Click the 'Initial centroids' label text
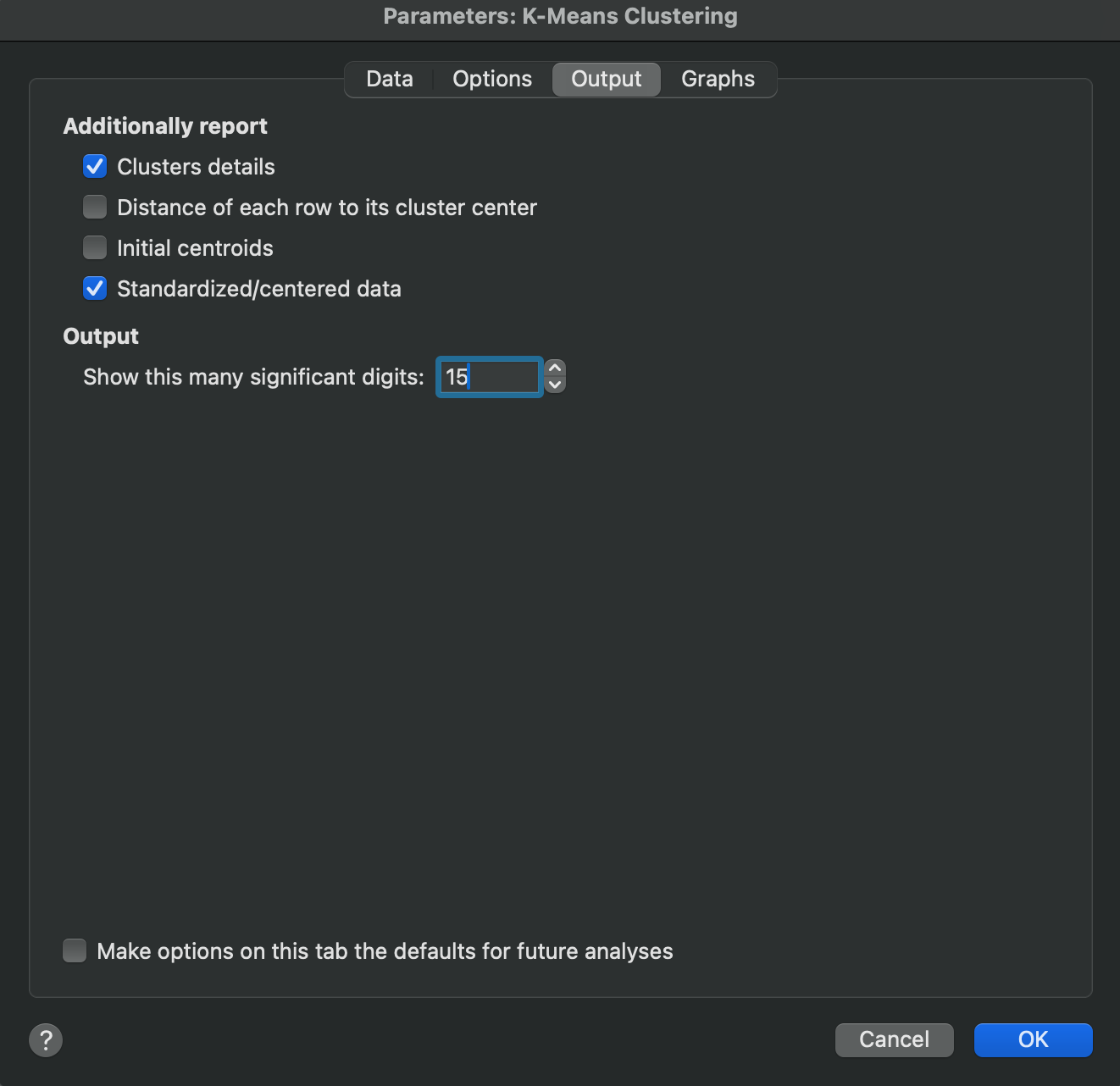 [195, 248]
